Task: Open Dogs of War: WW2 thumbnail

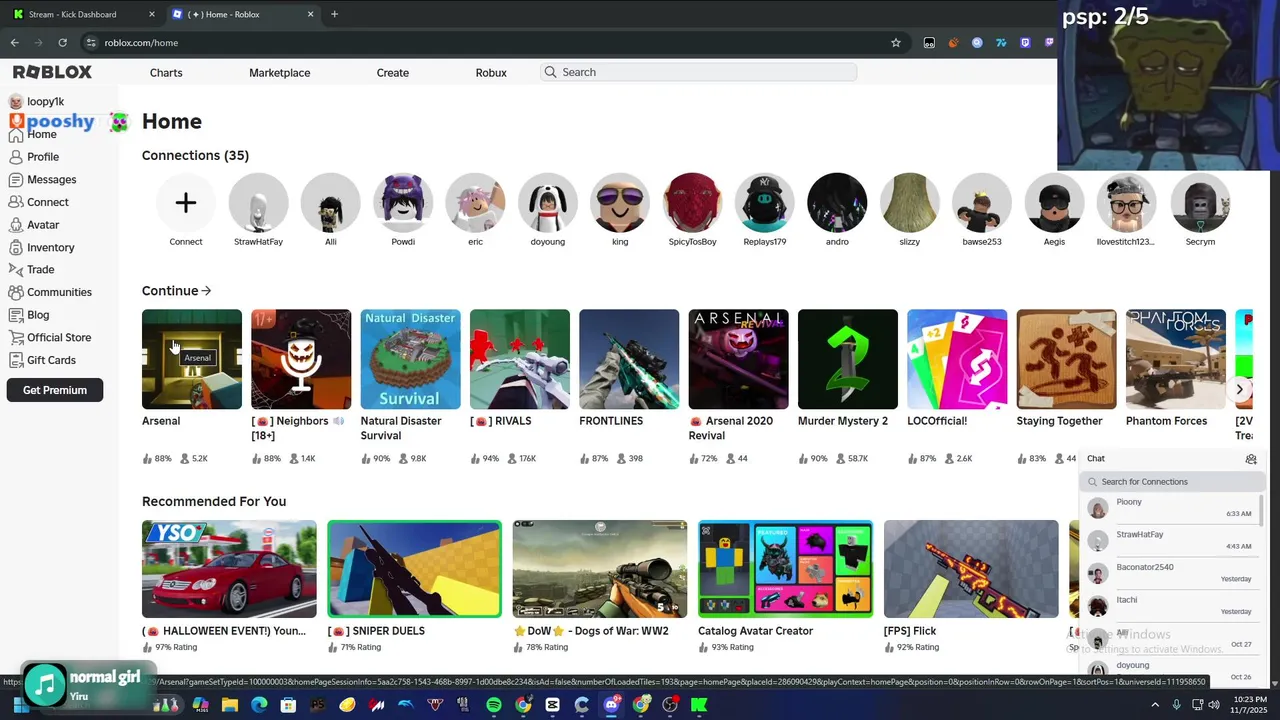Action: coord(600,569)
